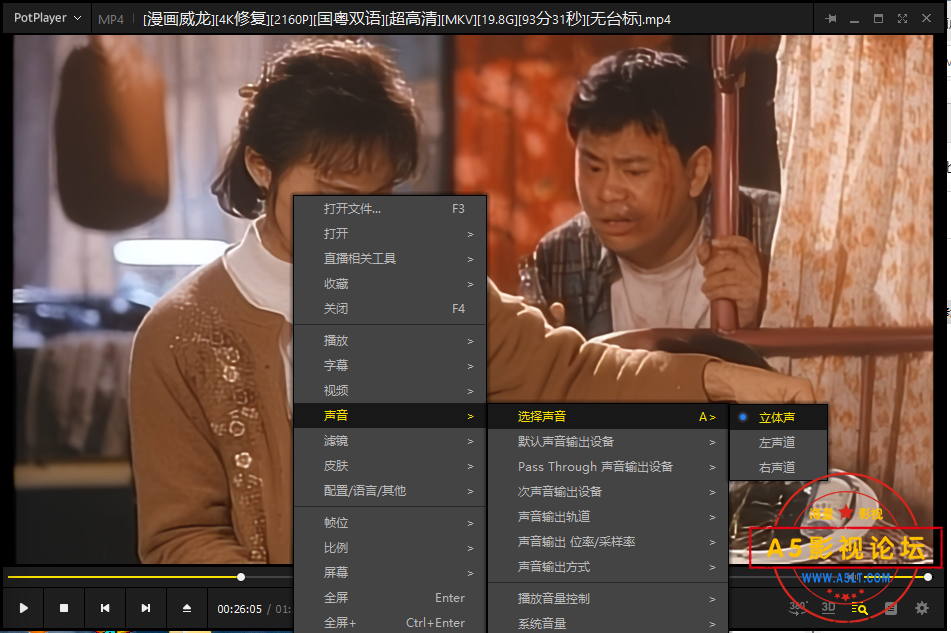The width and height of the screenshot is (951, 633).
Task: Stop playback with the Stop button
Action: (64, 608)
